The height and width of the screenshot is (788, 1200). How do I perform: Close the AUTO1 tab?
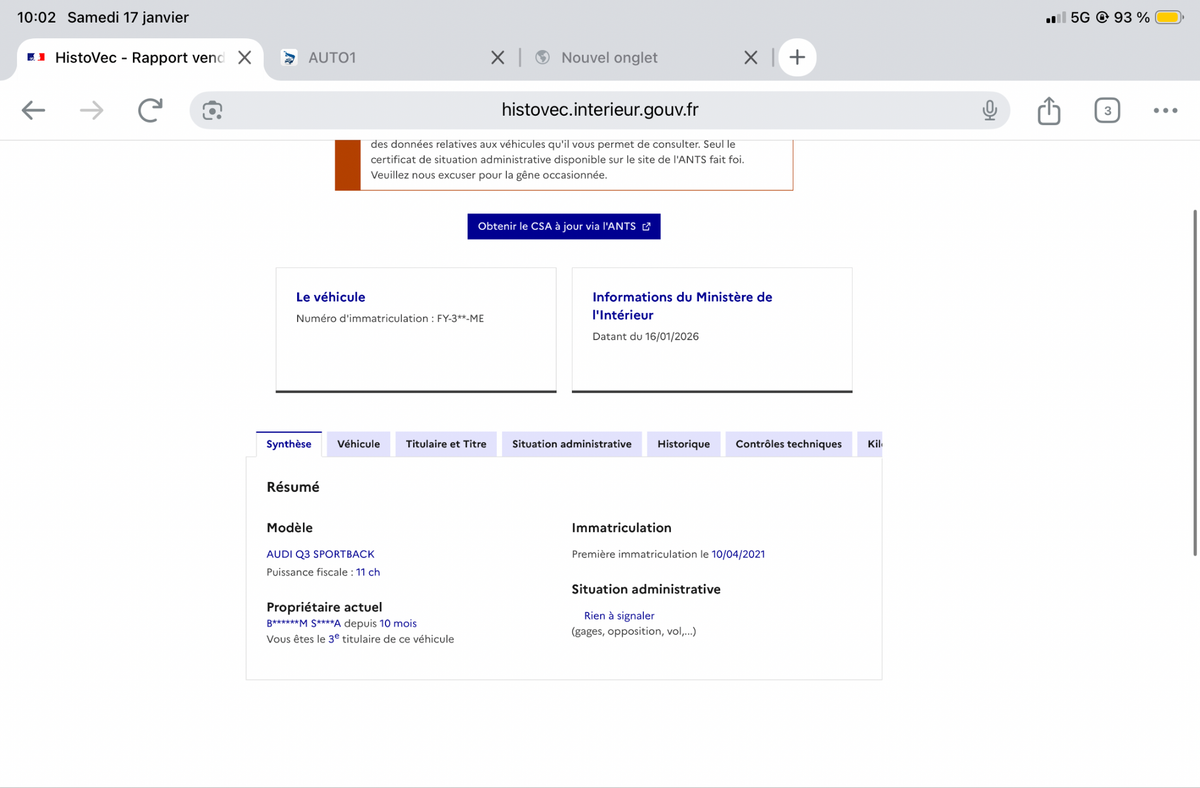click(497, 58)
